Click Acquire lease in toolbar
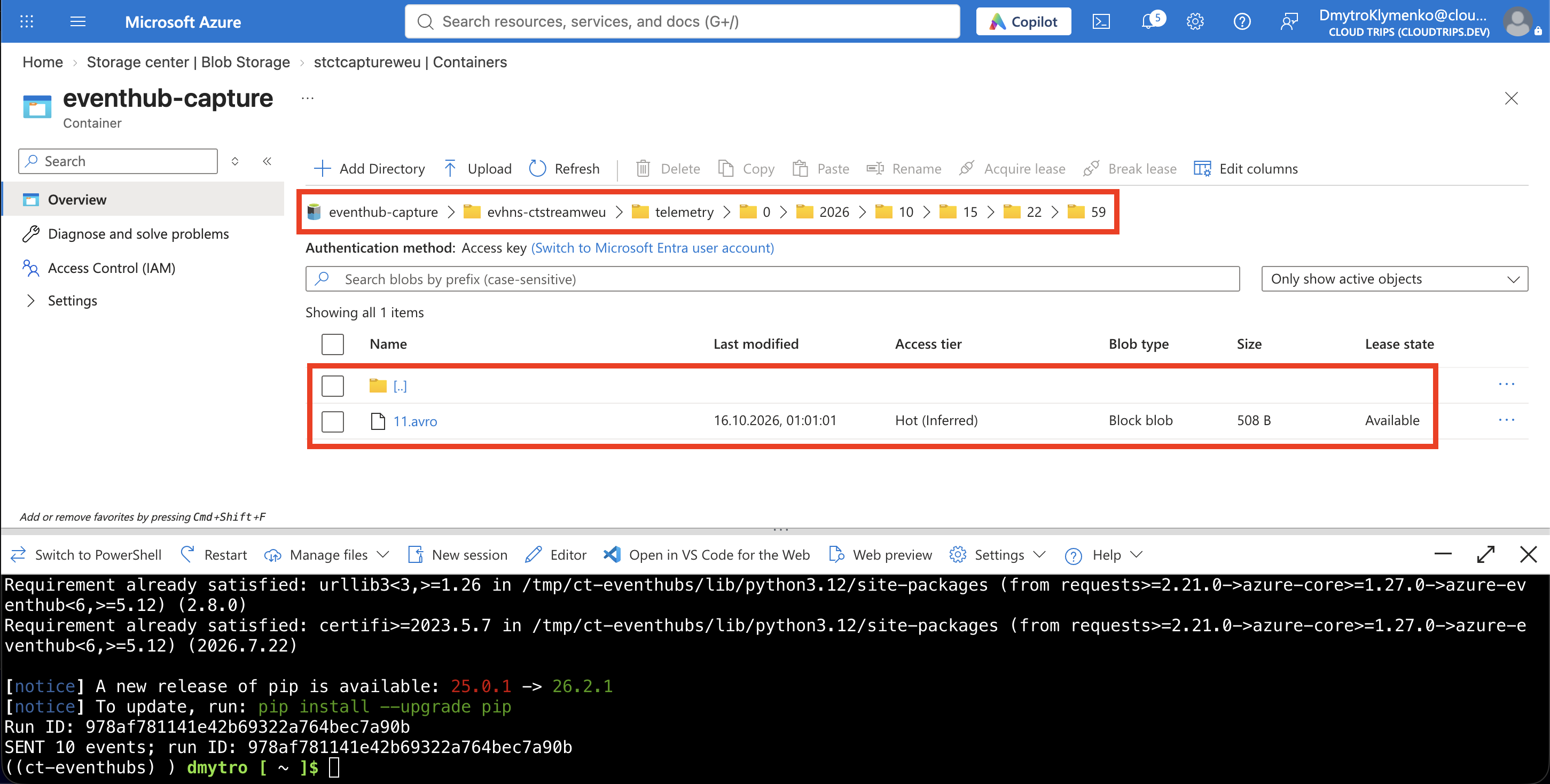The image size is (1550, 784). coord(1012,168)
